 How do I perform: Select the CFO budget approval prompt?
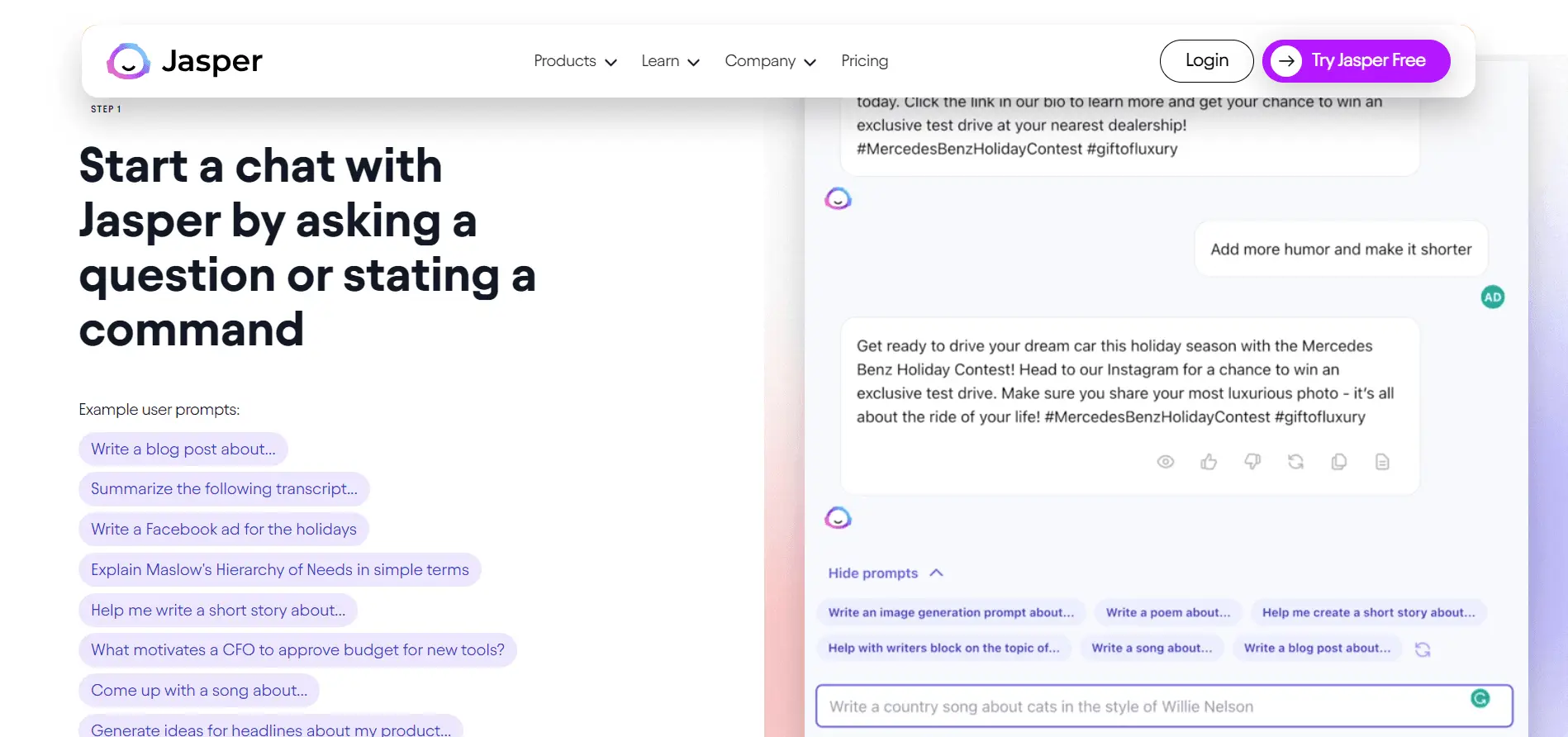(x=297, y=650)
